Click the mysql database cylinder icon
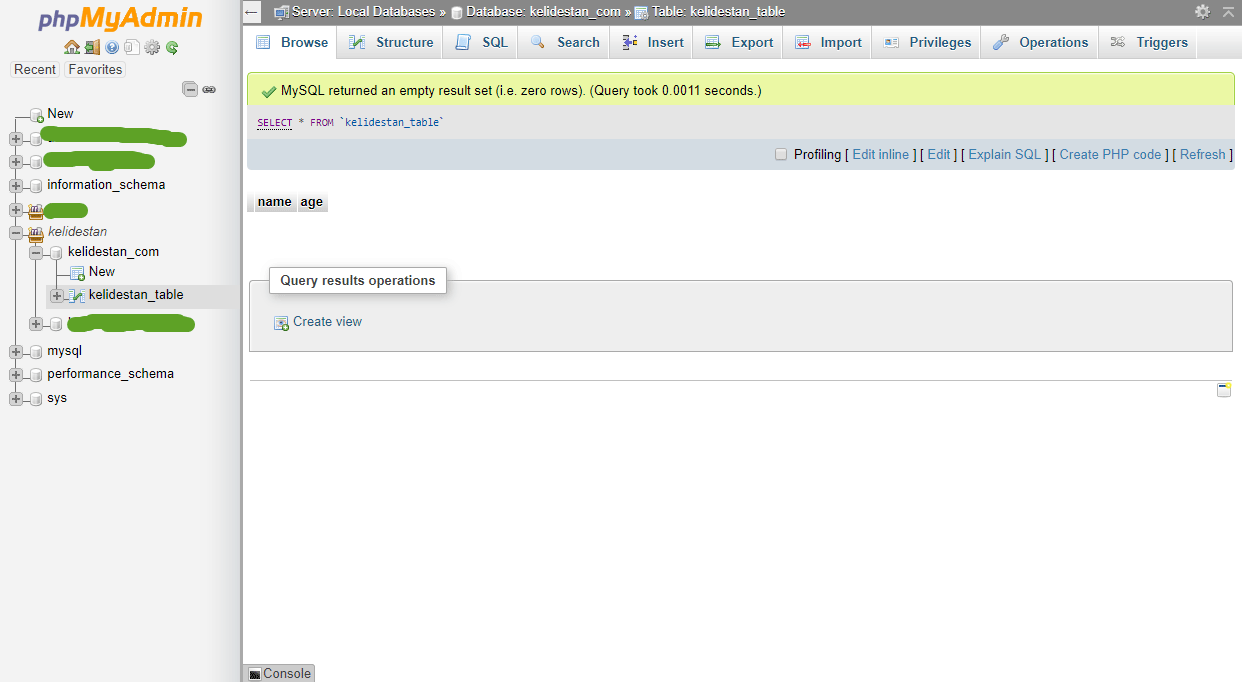This screenshot has width=1242, height=682. (36, 351)
